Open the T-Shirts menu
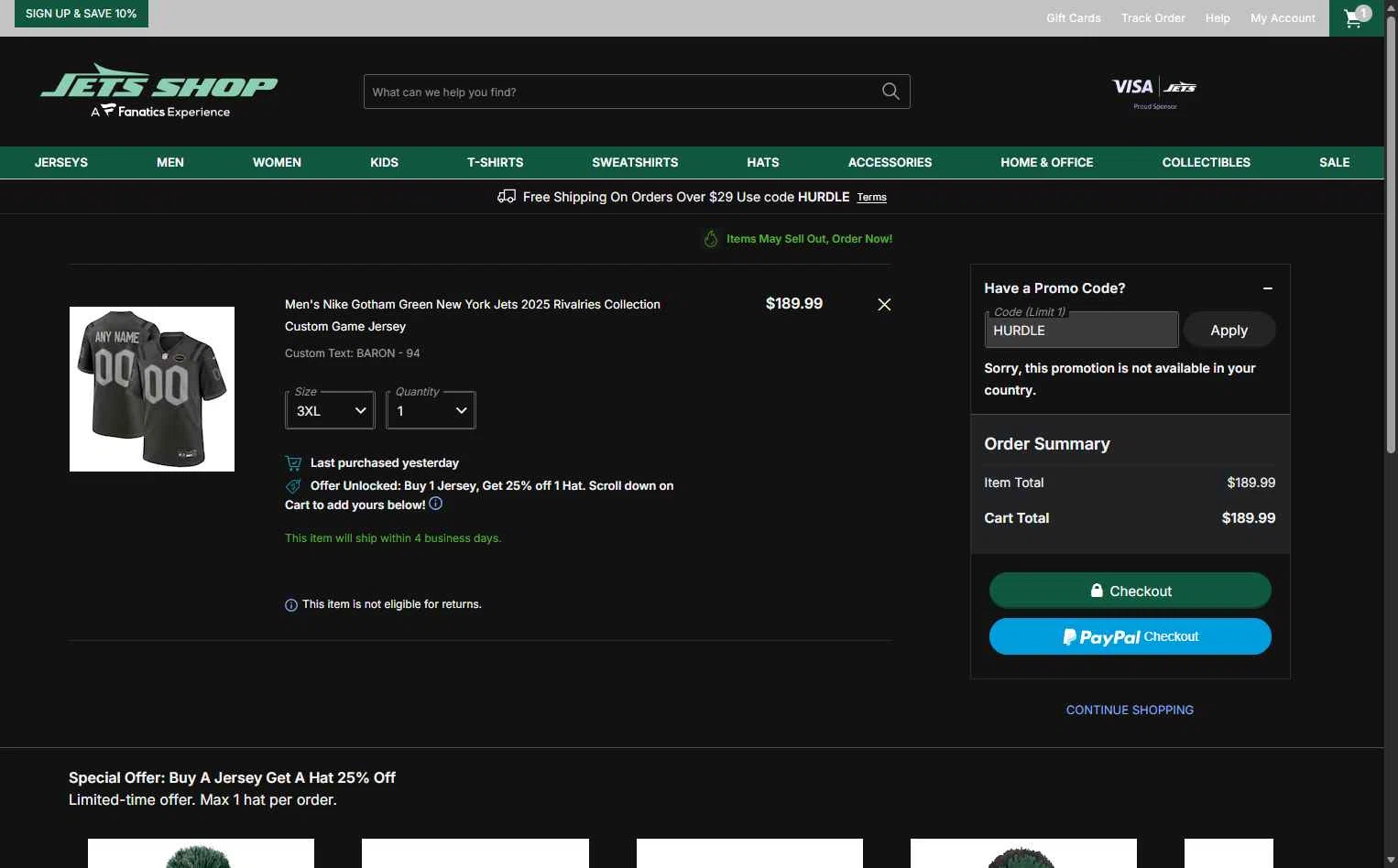This screenshot has width=1398, height=868. (x=495, y=162)
